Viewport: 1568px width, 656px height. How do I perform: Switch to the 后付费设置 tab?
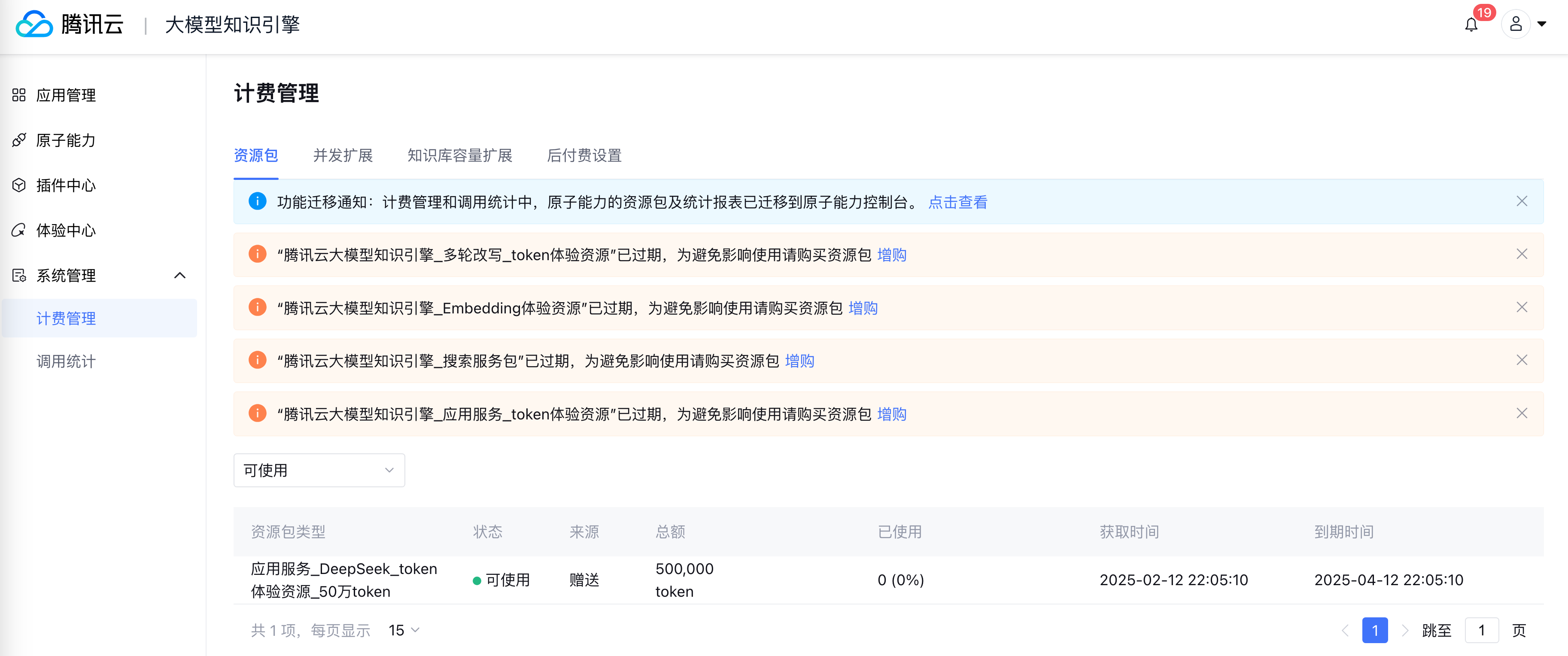[584, 156]
